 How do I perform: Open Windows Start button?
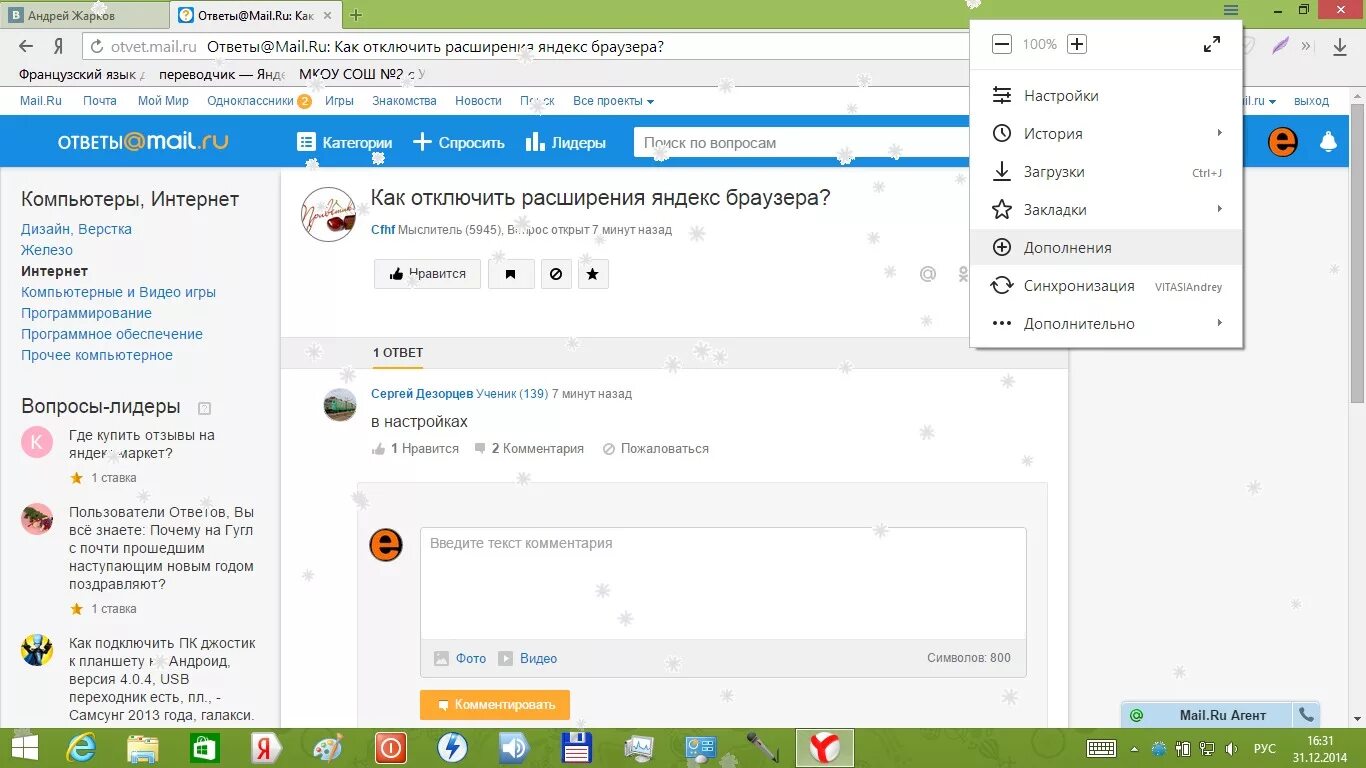[x=25, y=748]
